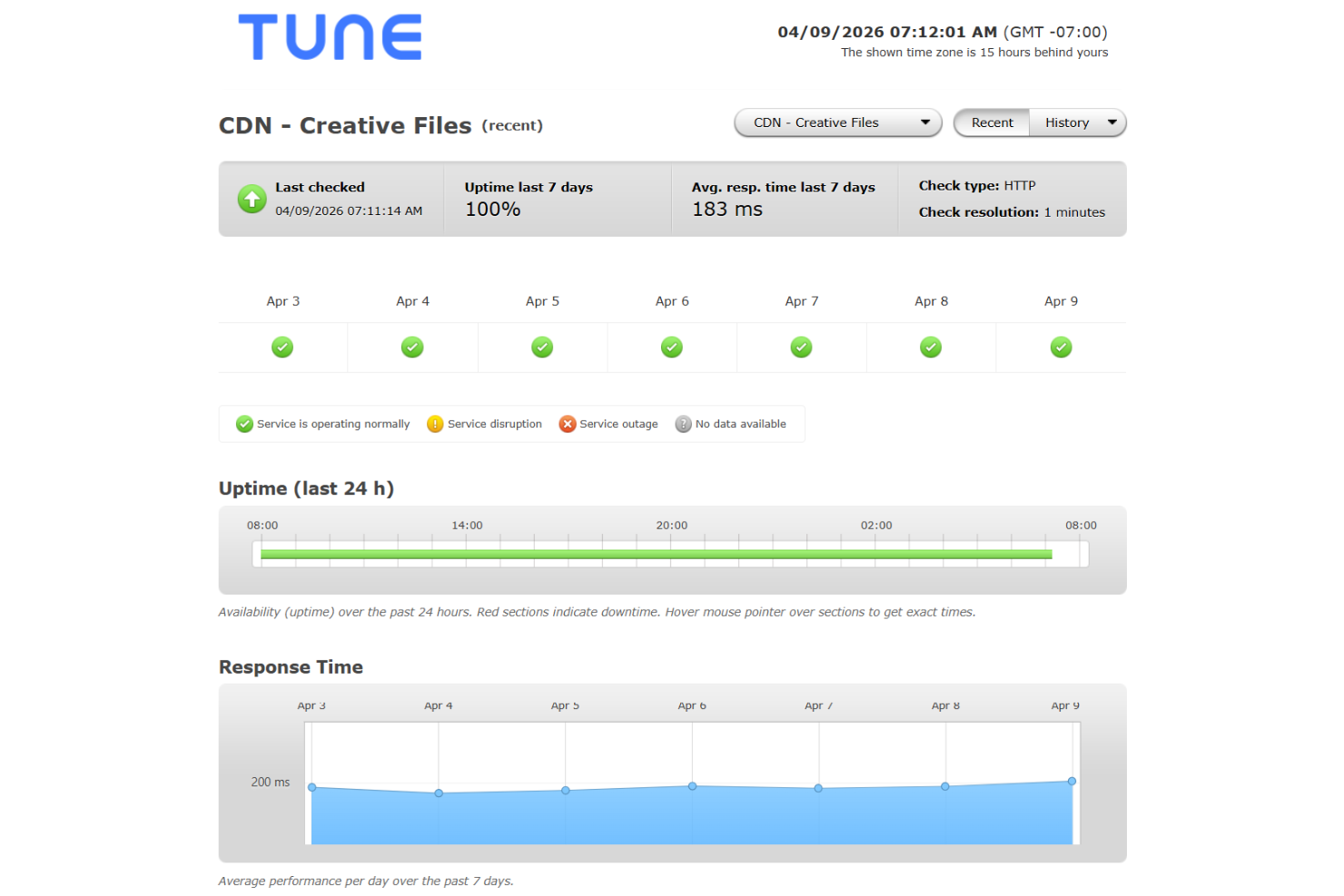Open the CDN - Creative Files monitor dropdown
Screen dimensions: 1344x896
tap(836, 123)
